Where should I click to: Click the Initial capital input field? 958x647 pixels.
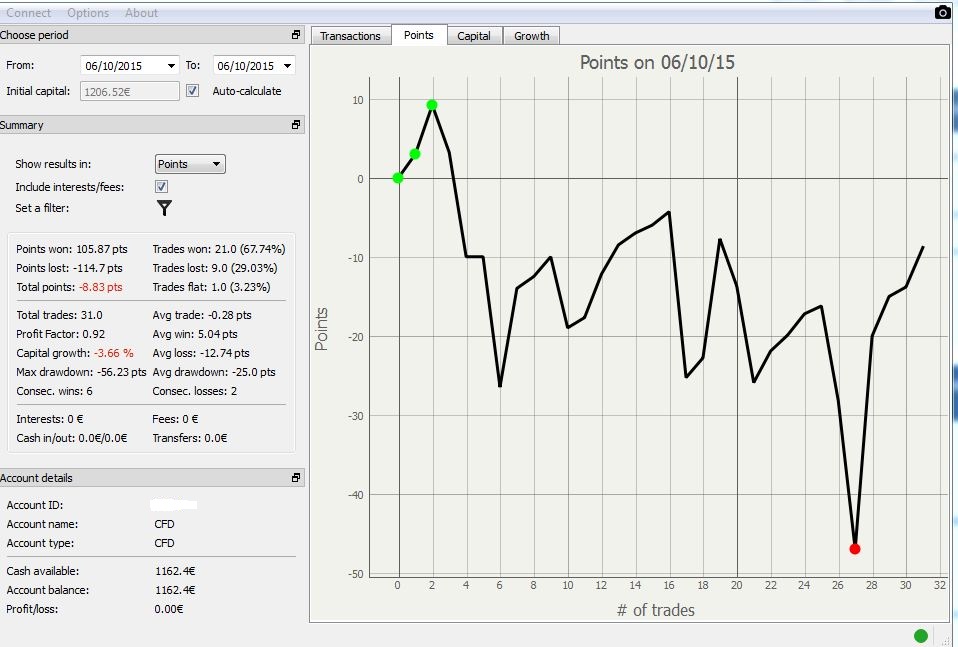(x=130, y=92)
